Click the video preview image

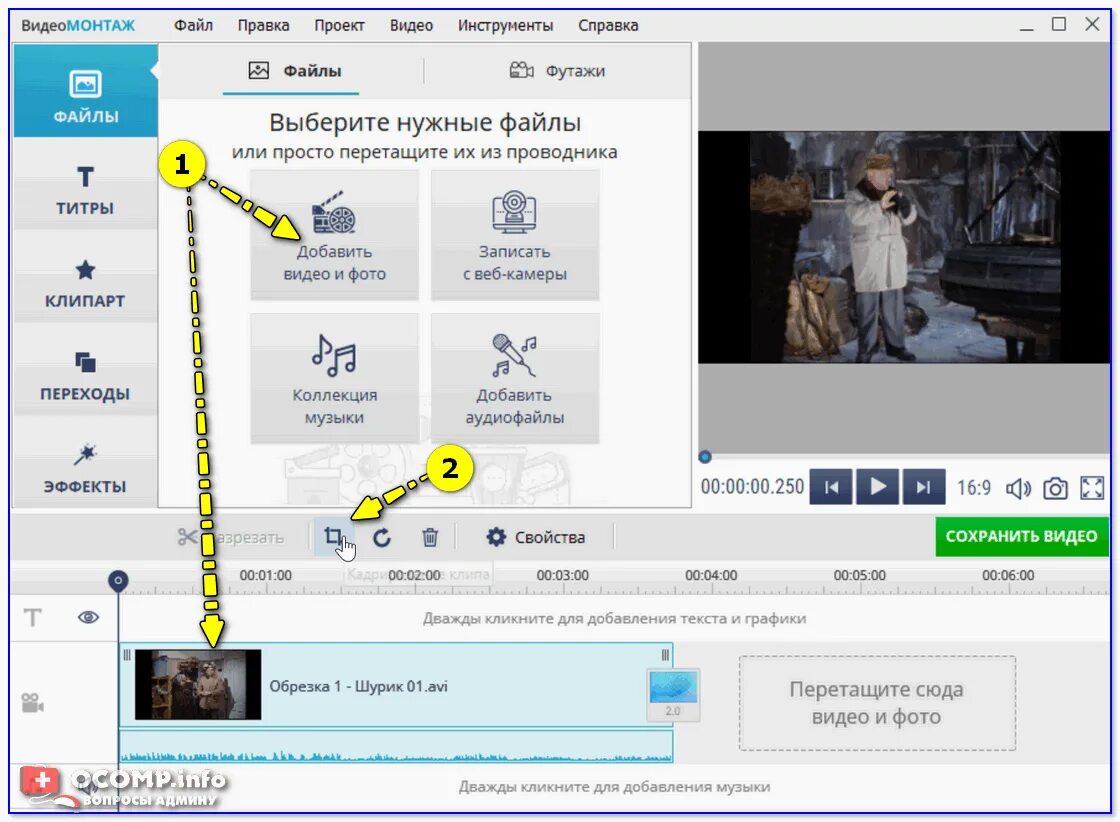(904, 247)
